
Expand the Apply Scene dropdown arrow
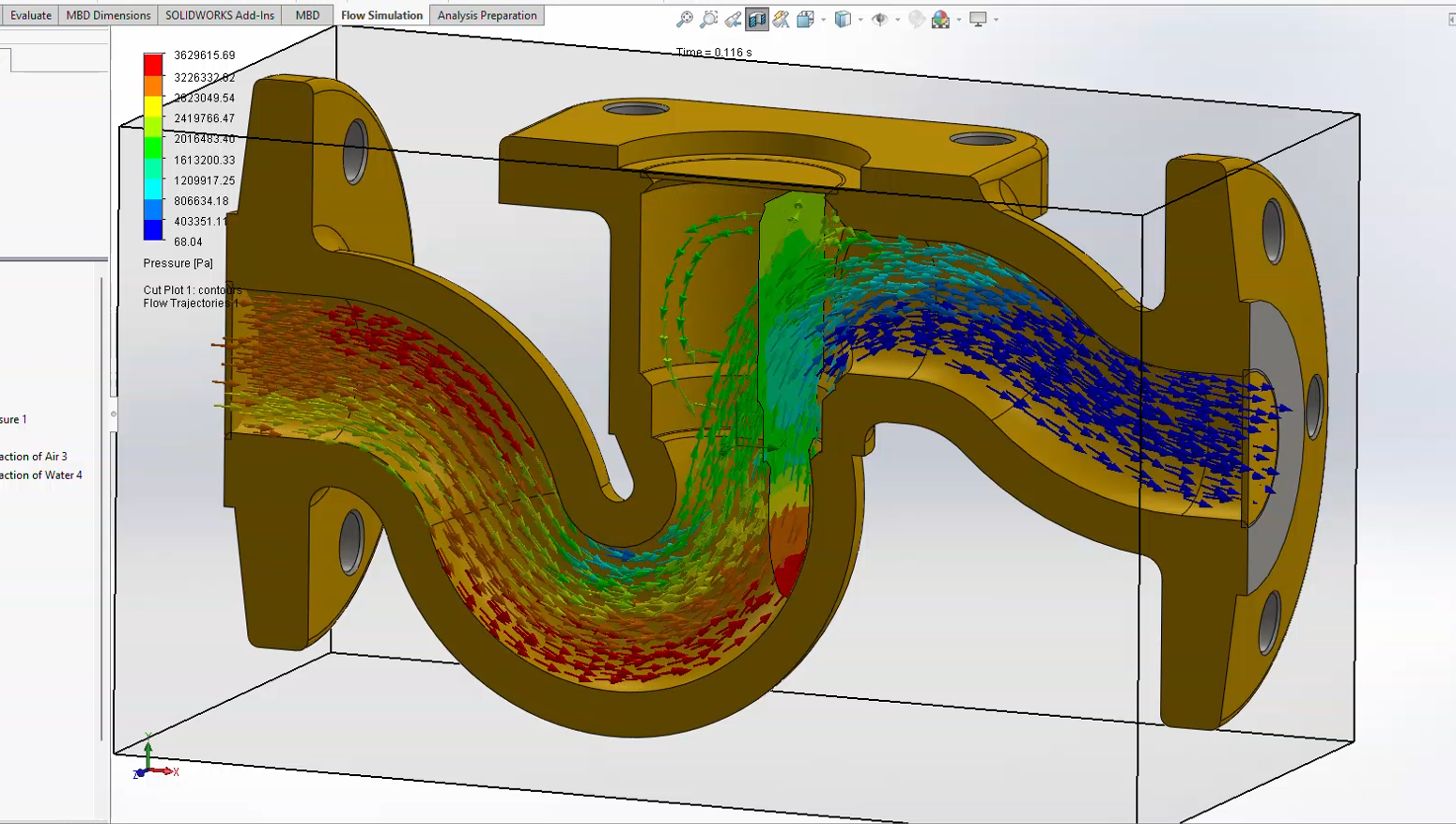click(x=959, y=20)
